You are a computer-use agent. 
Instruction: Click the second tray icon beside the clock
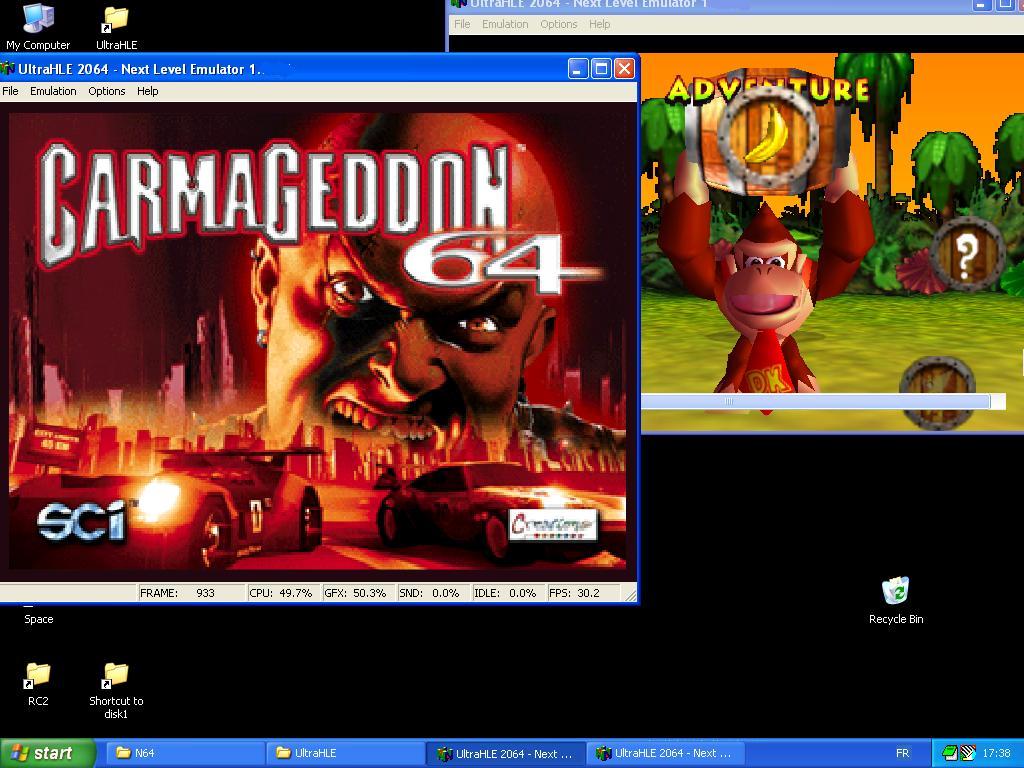click(968, 753)
